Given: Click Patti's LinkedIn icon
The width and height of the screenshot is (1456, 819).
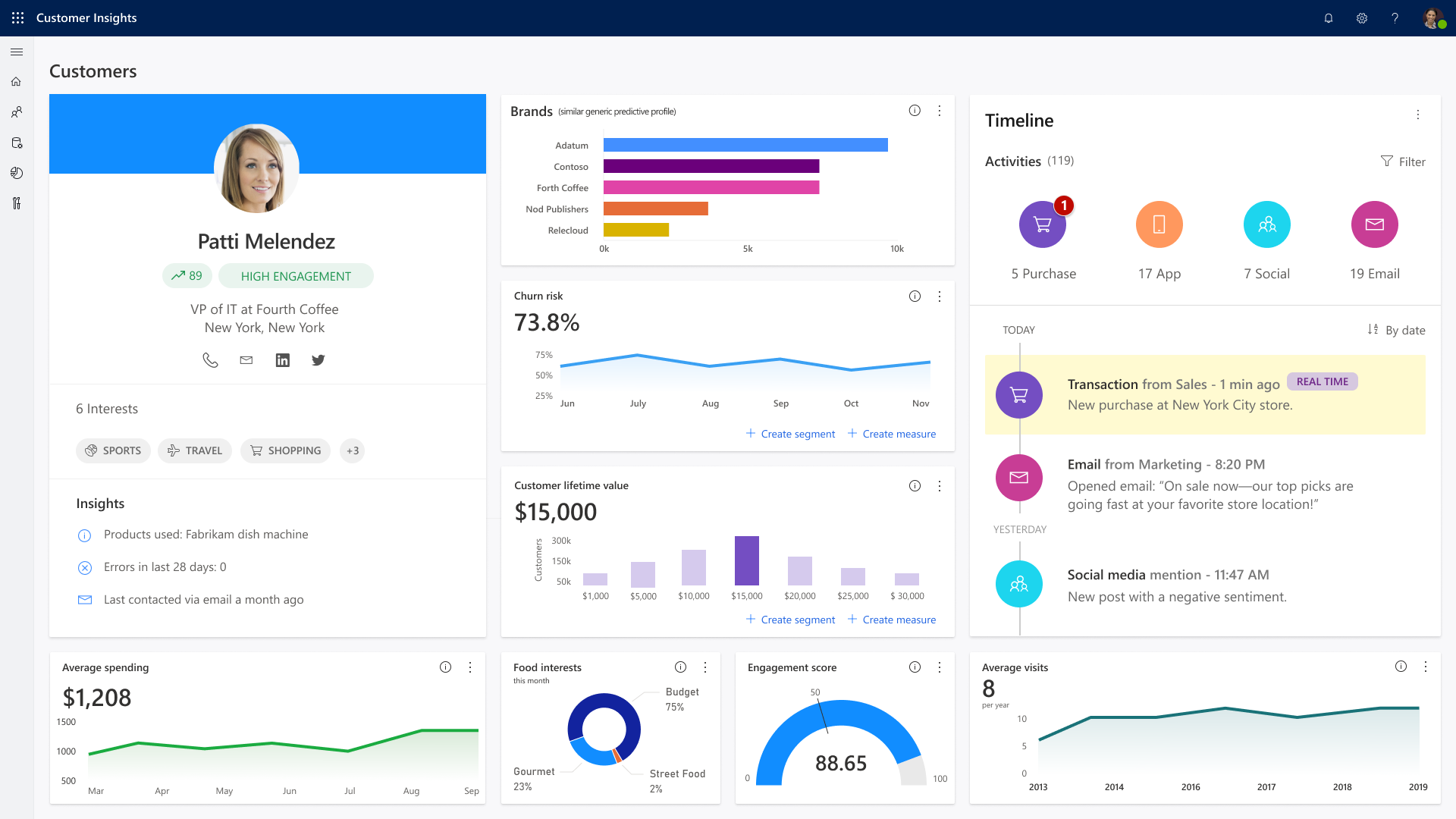Looking at the screenshot, I should pyautogui.click(x=282, y=360).
